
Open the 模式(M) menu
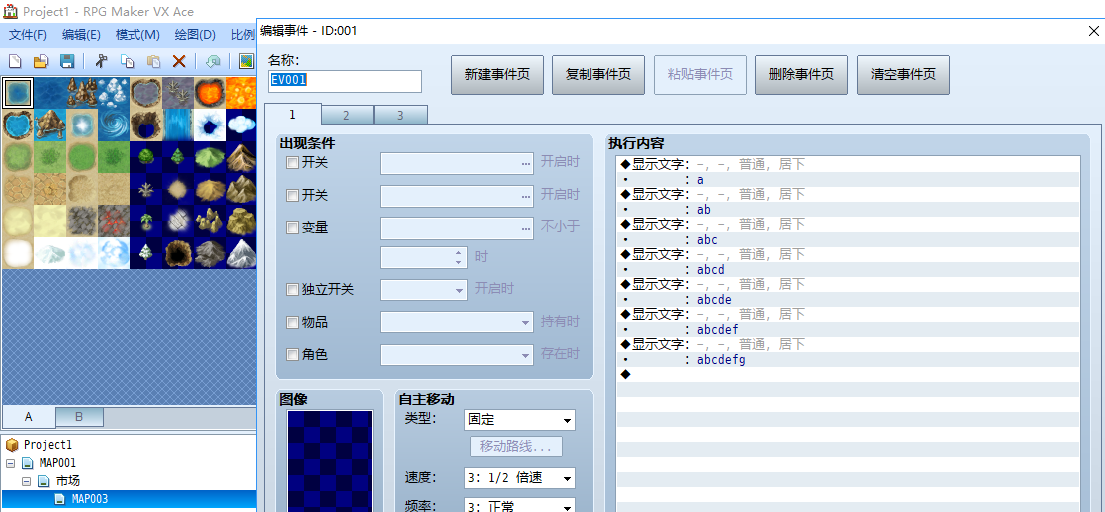point(138,35)
